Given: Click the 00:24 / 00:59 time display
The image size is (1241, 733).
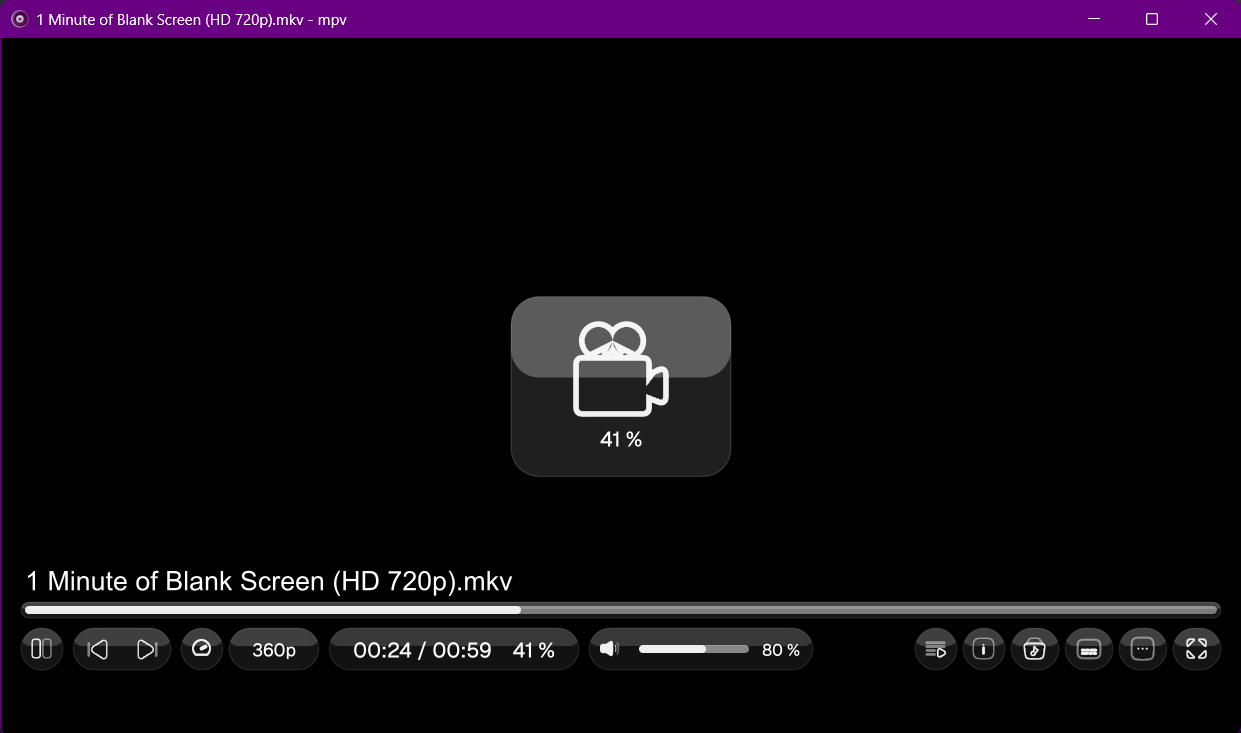Looking at the screenshot, I should 422,650.
